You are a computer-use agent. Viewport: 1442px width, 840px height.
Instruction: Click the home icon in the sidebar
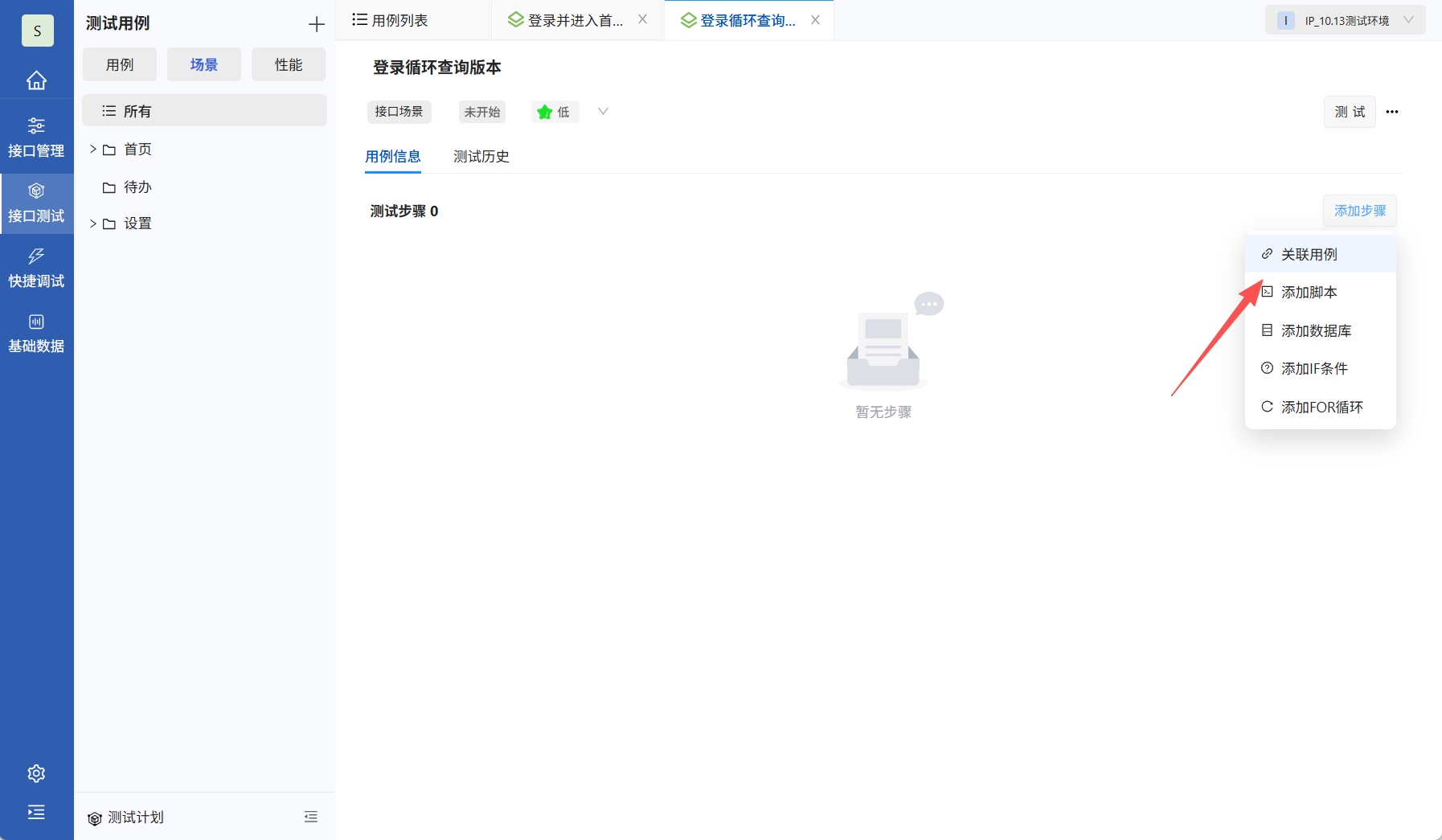coord(37,80)
